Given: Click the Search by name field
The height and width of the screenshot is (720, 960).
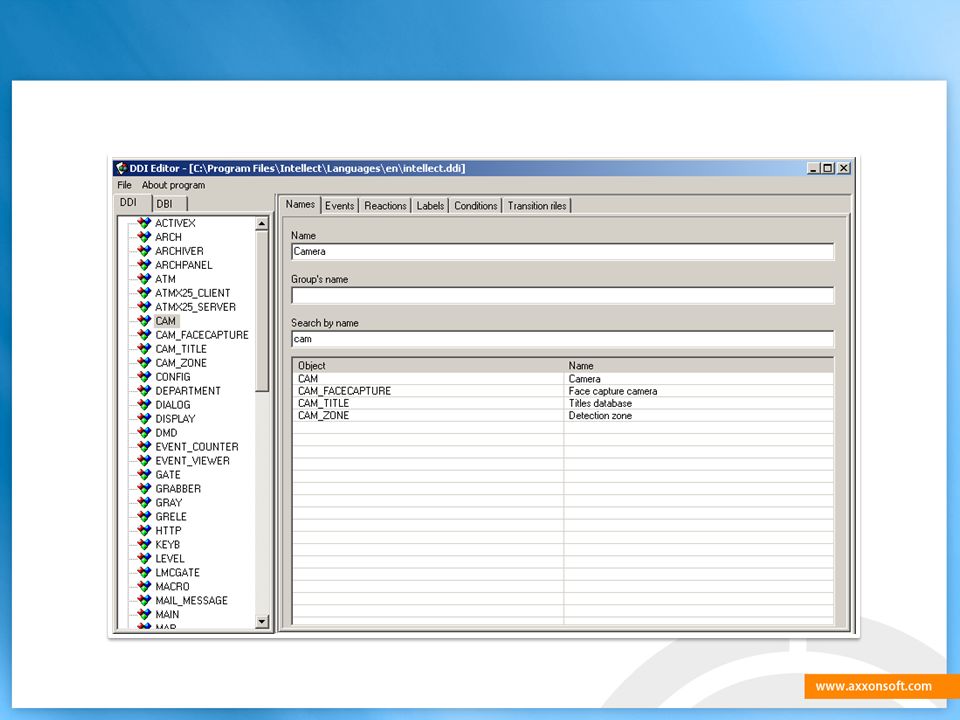Looking at the screenshot, I should click(563, 339).
